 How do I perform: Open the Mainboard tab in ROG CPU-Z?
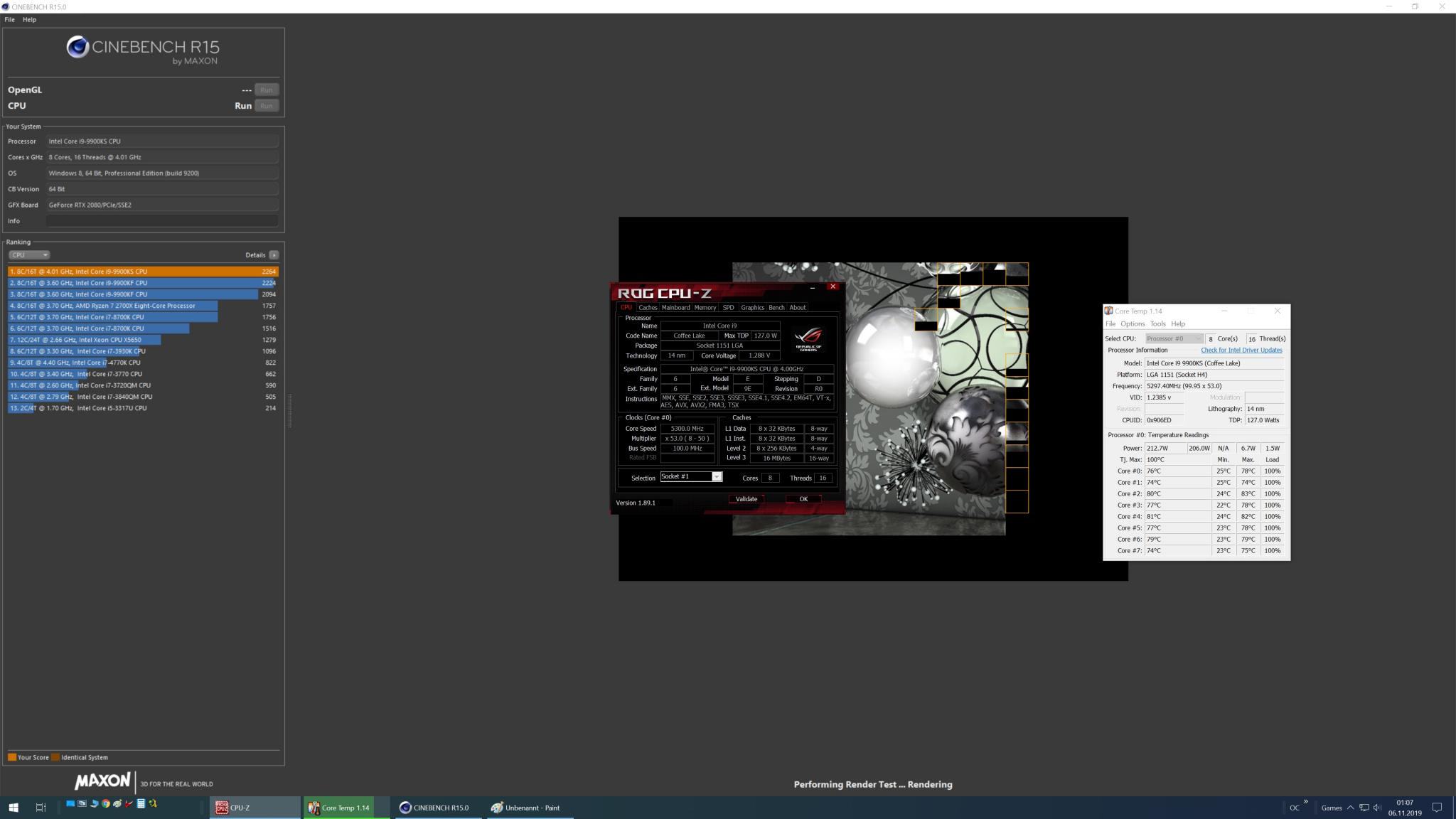tap(675, 307)
